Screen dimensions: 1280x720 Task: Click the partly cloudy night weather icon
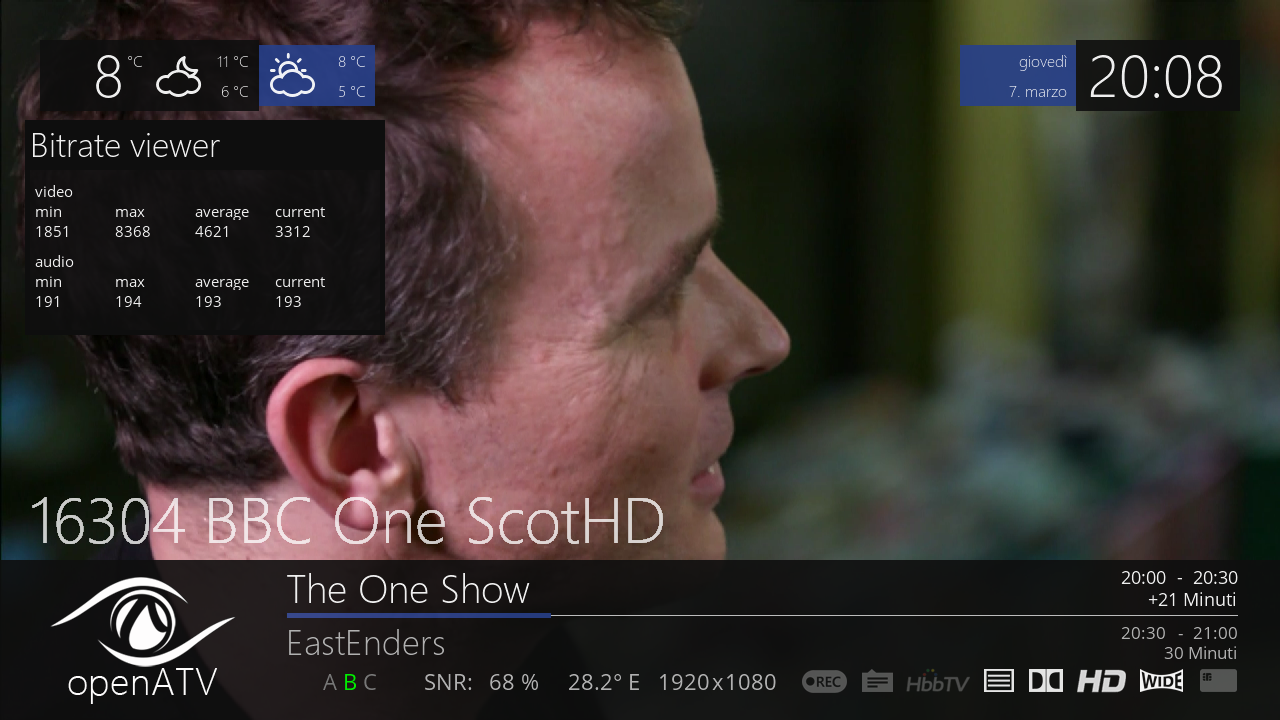179,76
